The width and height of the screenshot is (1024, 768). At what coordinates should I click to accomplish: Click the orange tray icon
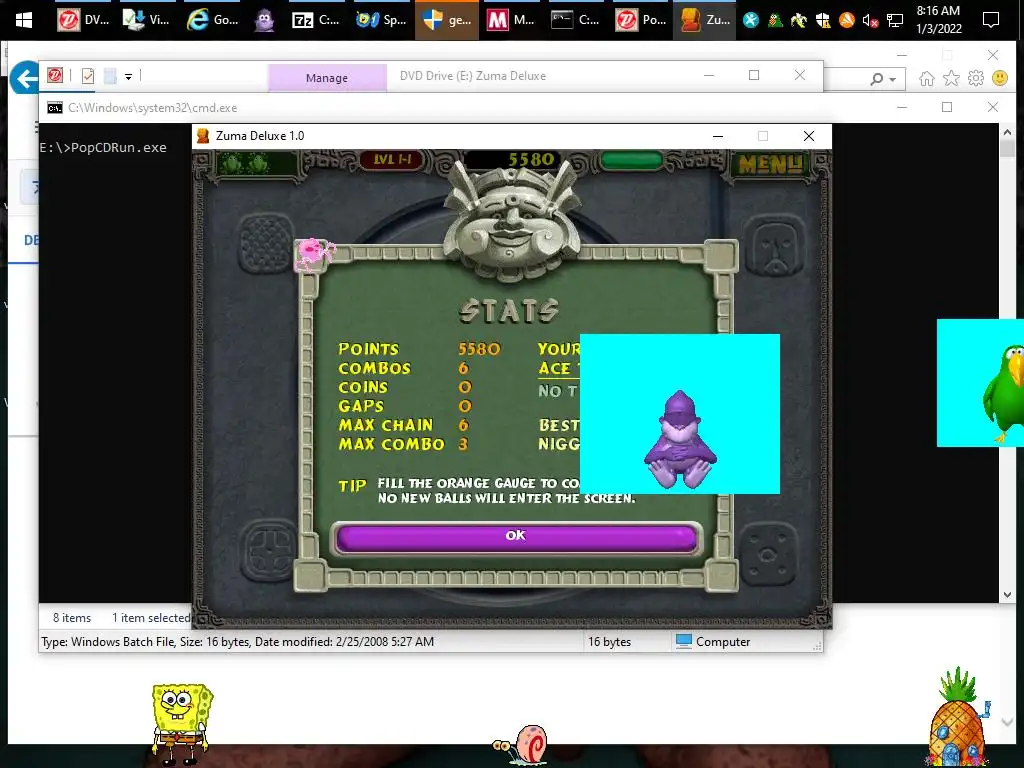[x=846, y=20]
